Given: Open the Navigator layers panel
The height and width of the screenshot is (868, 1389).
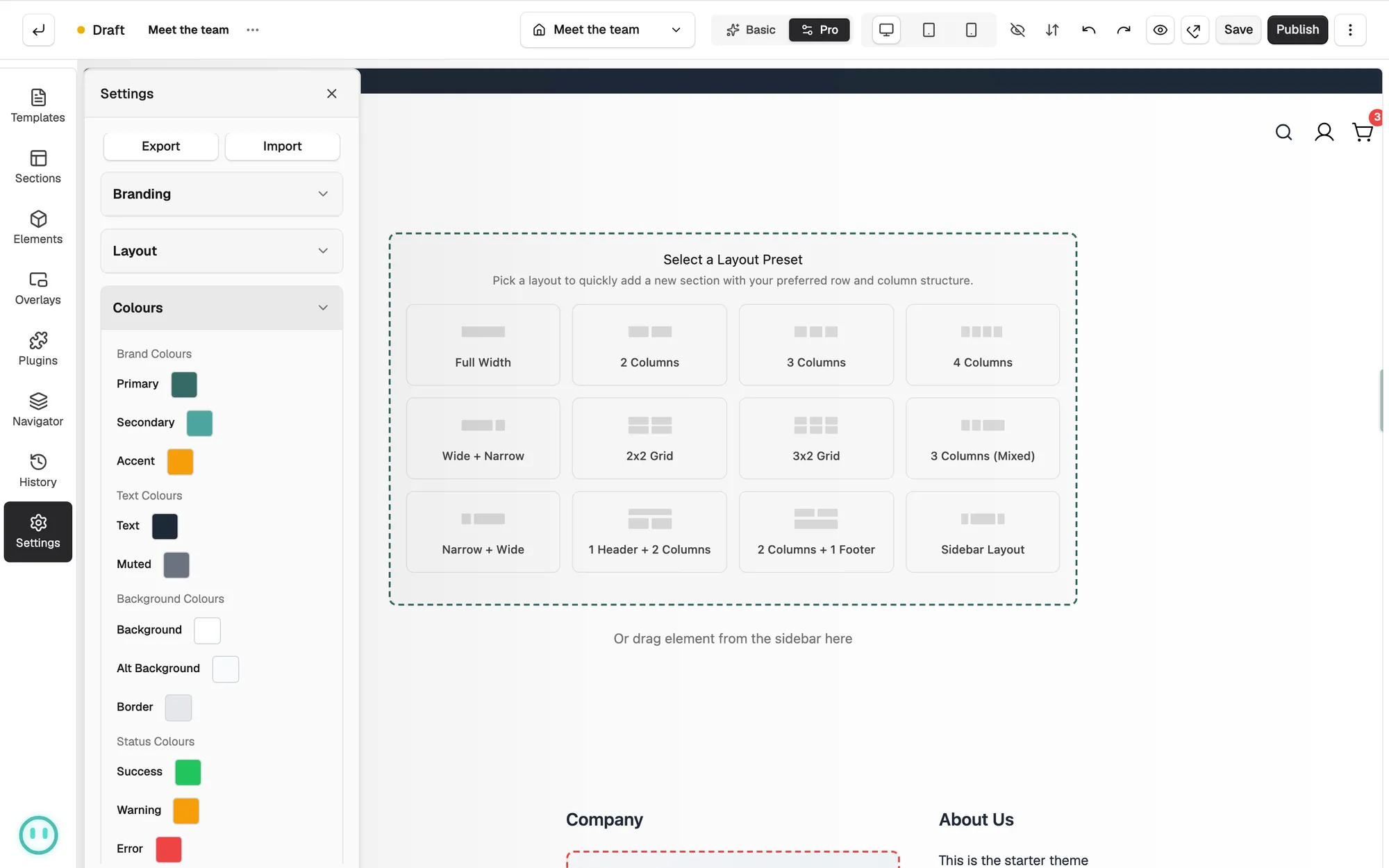Looking at the screenshot, I should click(38, 410).
